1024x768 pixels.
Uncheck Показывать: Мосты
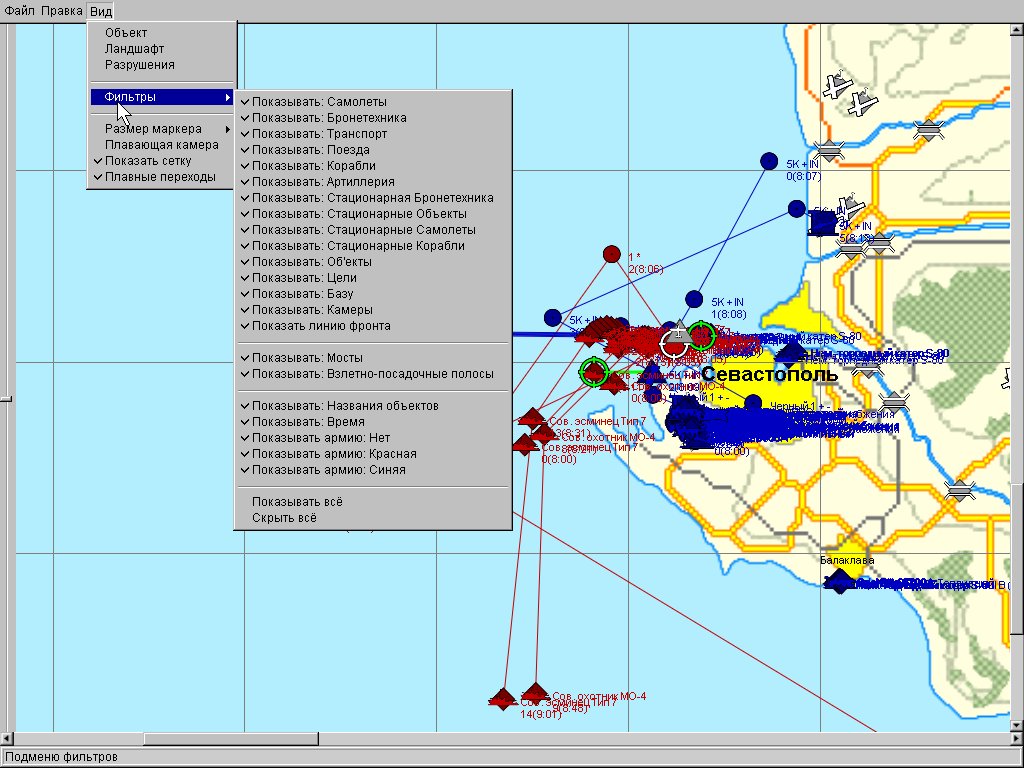(307, 358)
